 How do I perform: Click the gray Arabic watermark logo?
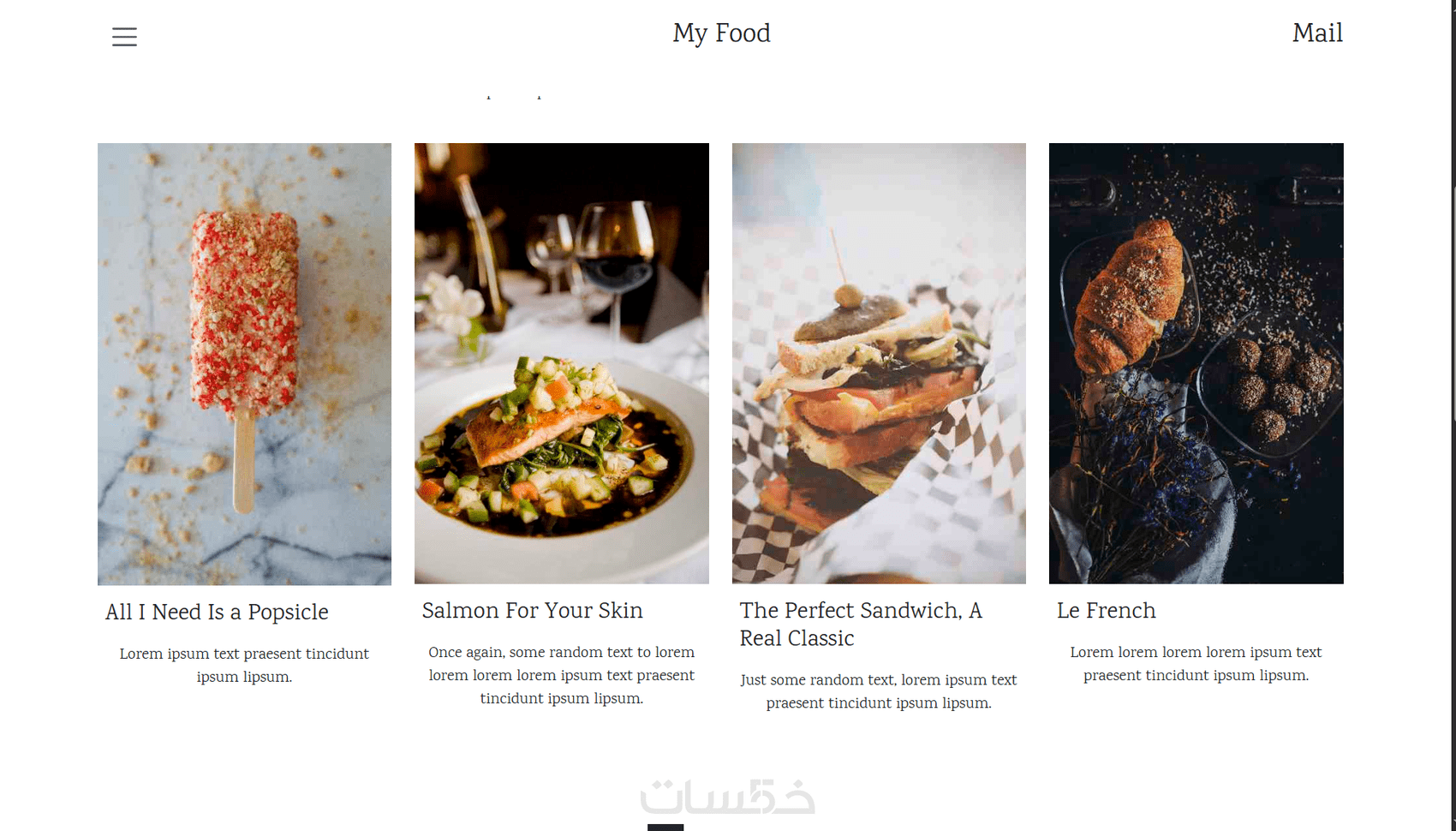tap(727, 798)
